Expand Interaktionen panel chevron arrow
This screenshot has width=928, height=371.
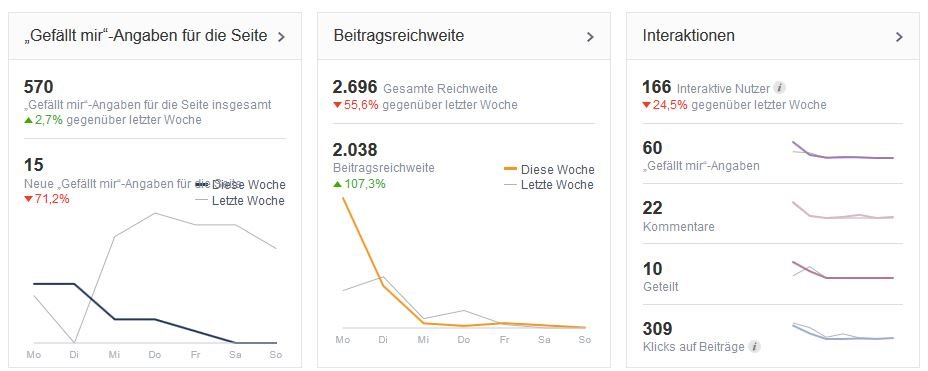(x=899, y=37)
